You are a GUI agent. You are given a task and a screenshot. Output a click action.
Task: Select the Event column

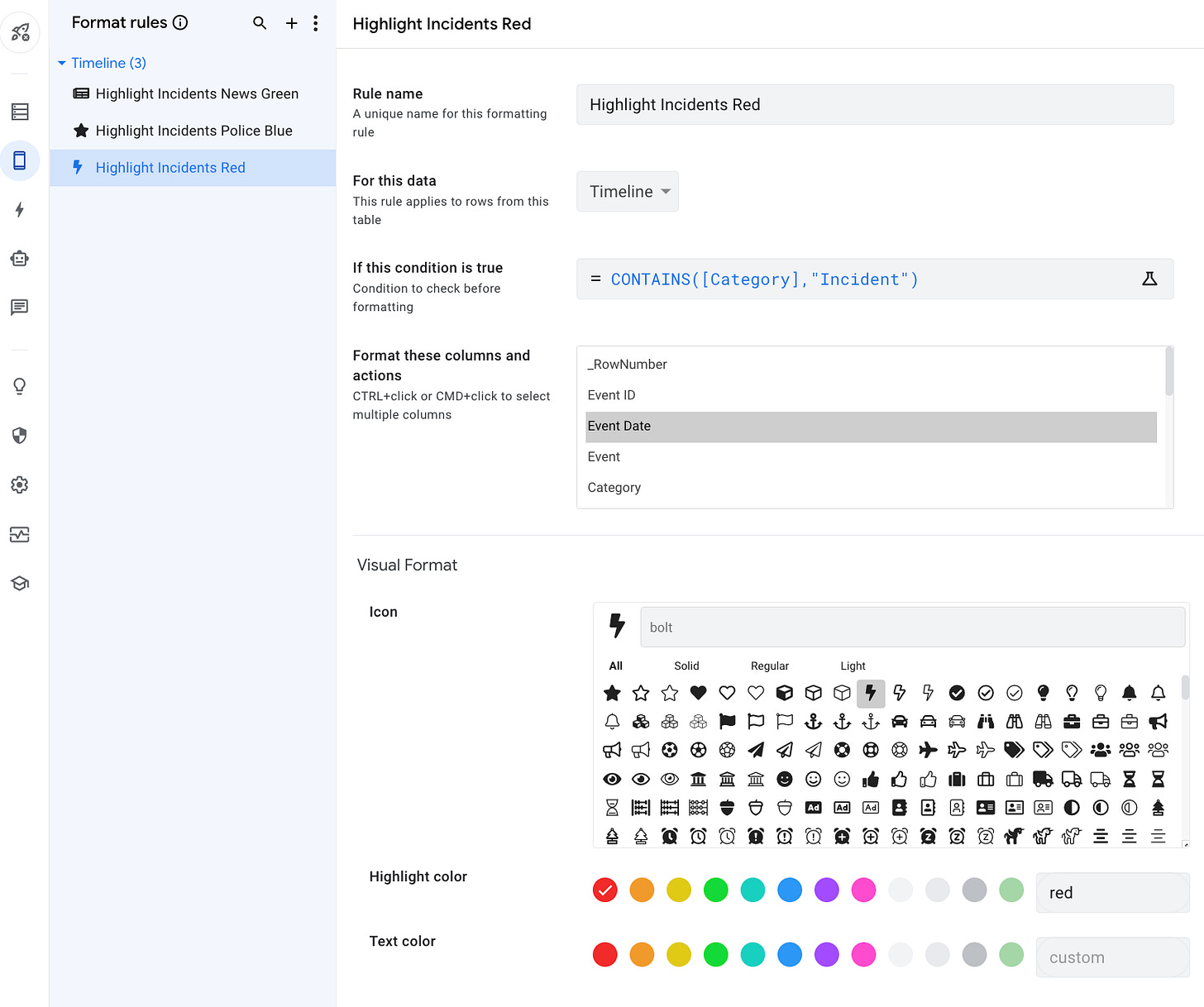871,457
